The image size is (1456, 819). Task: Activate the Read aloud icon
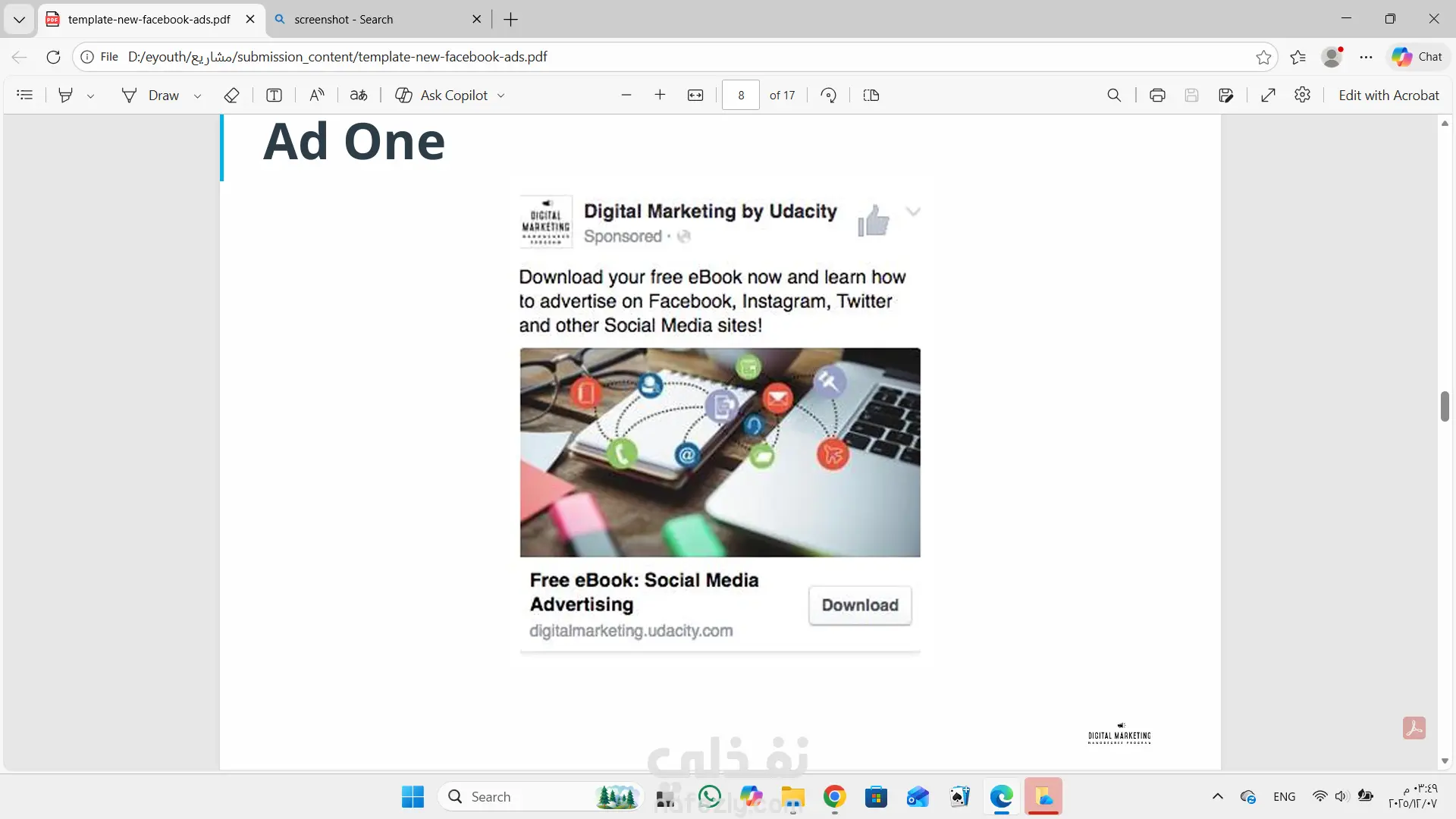click(x=317, y=95)
